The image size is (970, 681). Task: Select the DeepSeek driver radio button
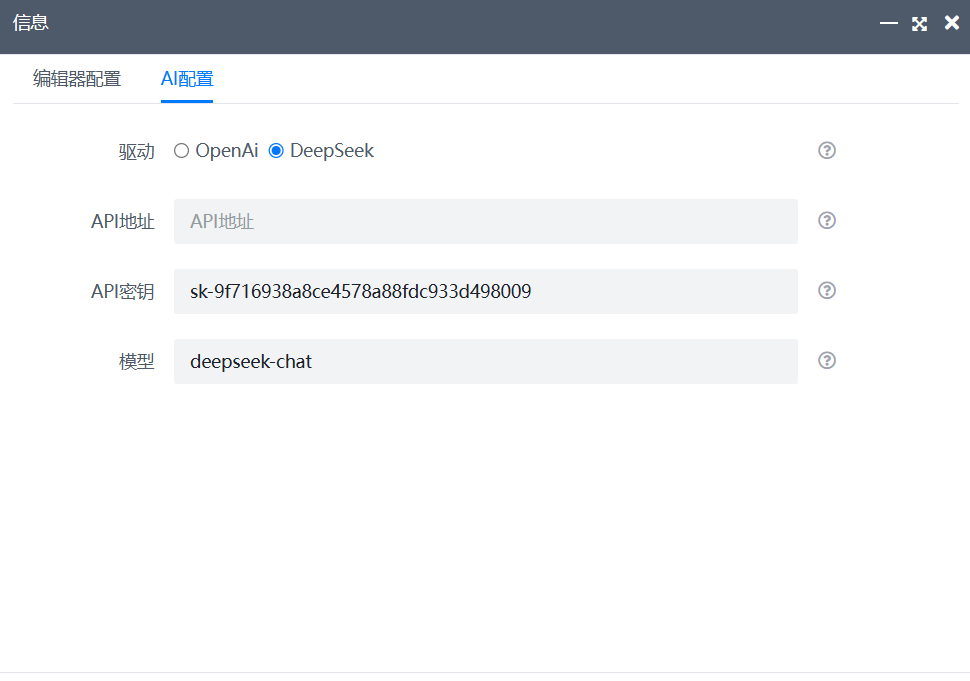tap(276, 151)
